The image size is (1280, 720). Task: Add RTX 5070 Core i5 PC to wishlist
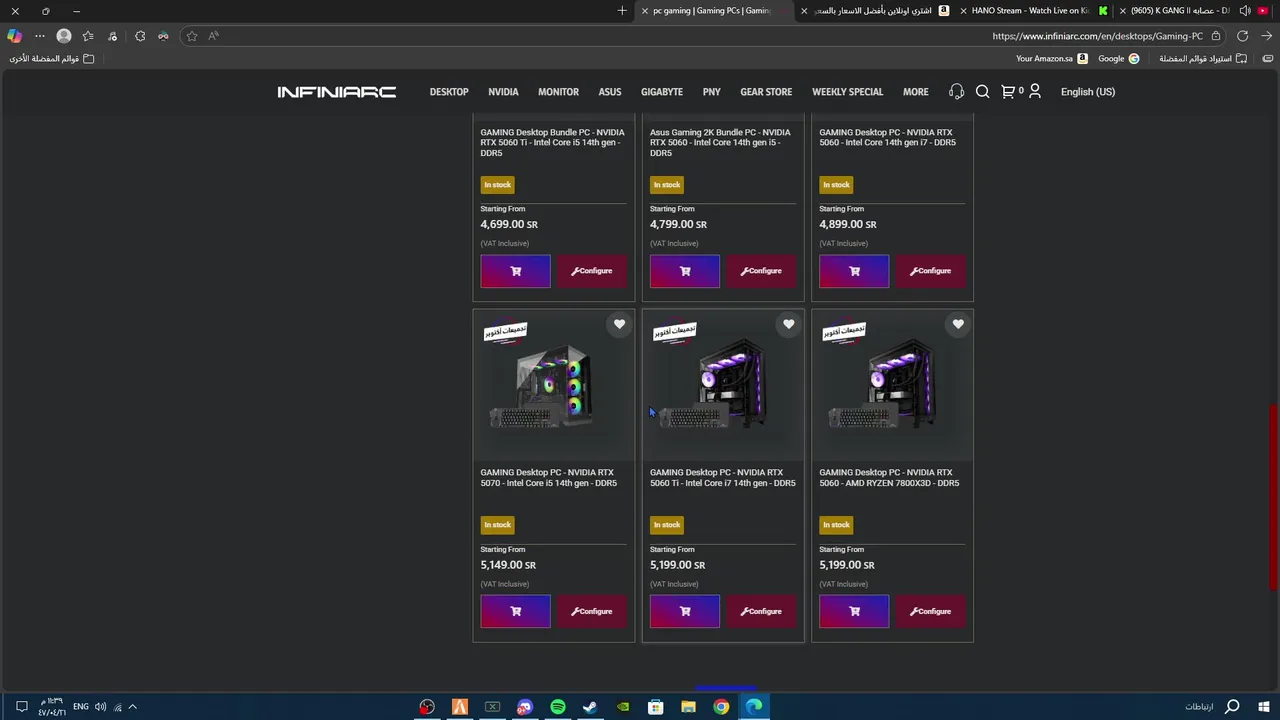(619, 324)
